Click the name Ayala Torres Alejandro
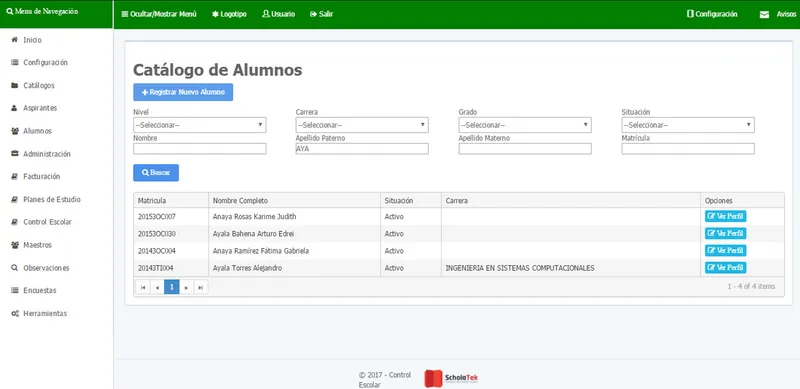This screenshot has width=800, height=389. [x=247, y=268]
